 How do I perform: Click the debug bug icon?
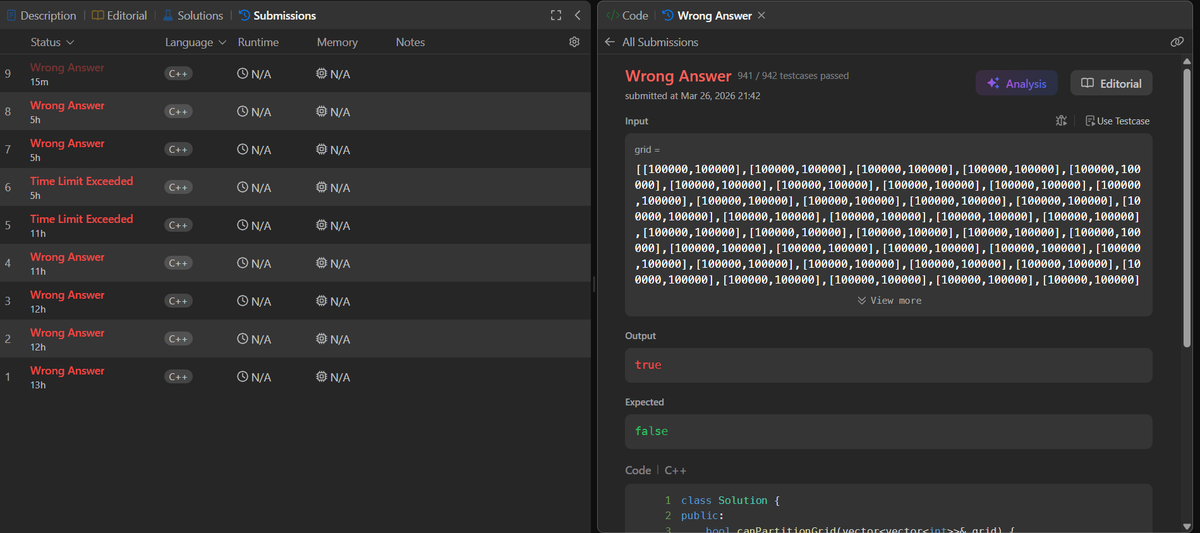pyautogui.click(x=1061, y=121)
